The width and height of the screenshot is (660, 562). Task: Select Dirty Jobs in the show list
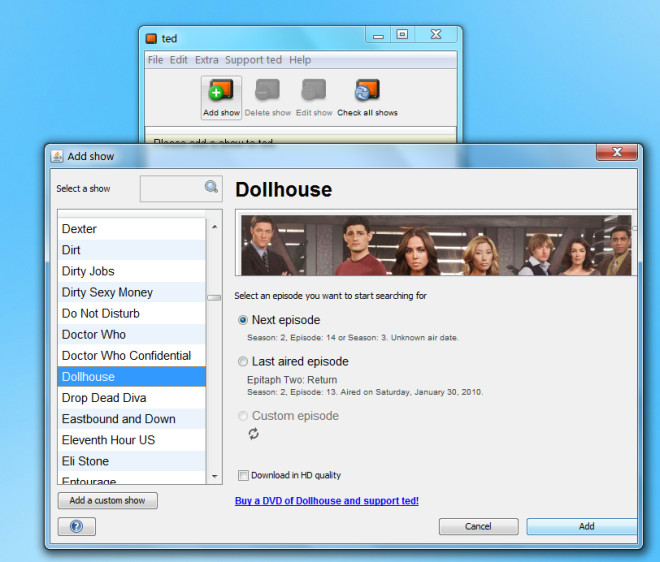[x=131, y=271]
